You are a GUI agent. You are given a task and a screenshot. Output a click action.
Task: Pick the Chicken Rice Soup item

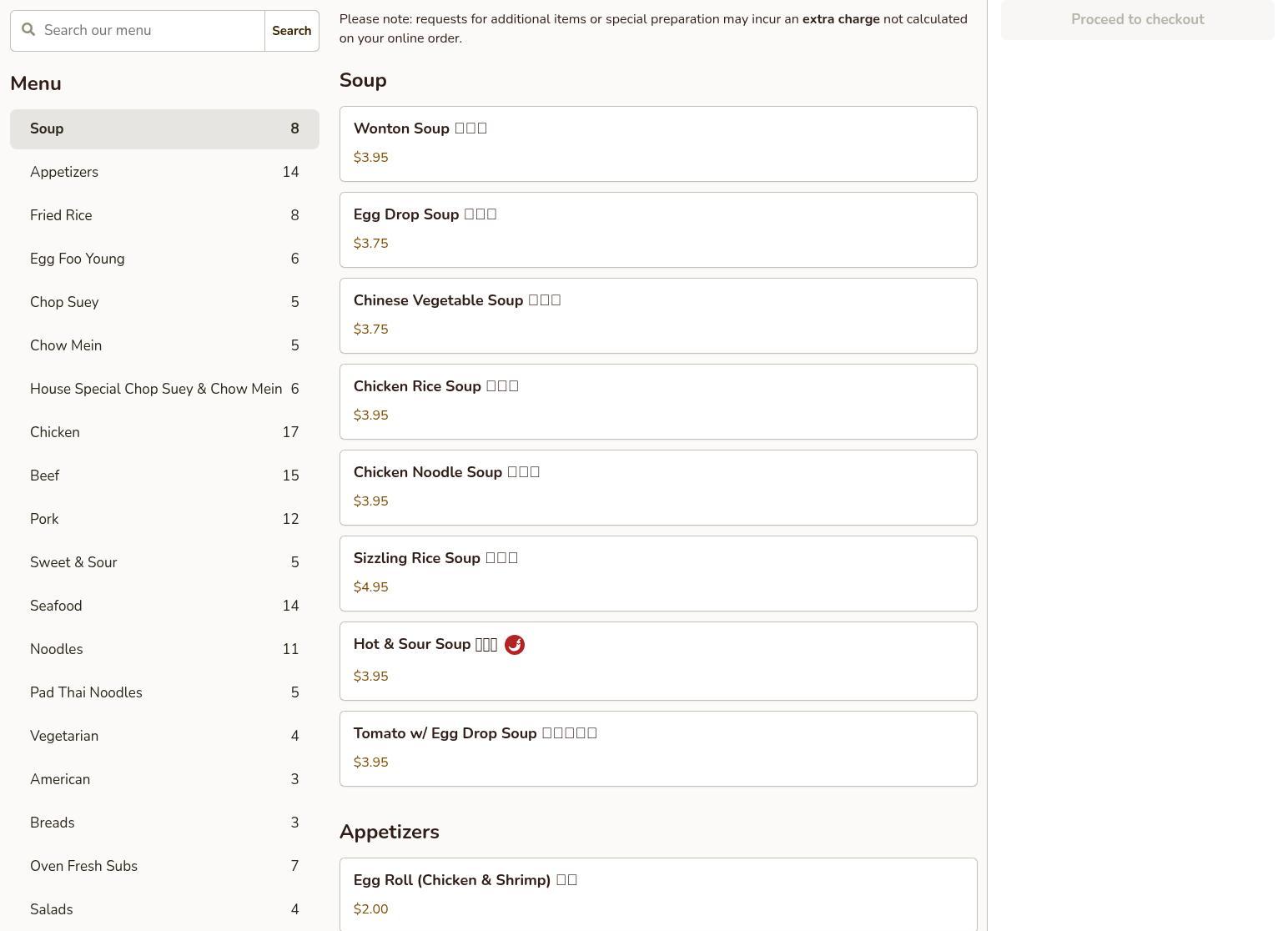click(658, 401)
